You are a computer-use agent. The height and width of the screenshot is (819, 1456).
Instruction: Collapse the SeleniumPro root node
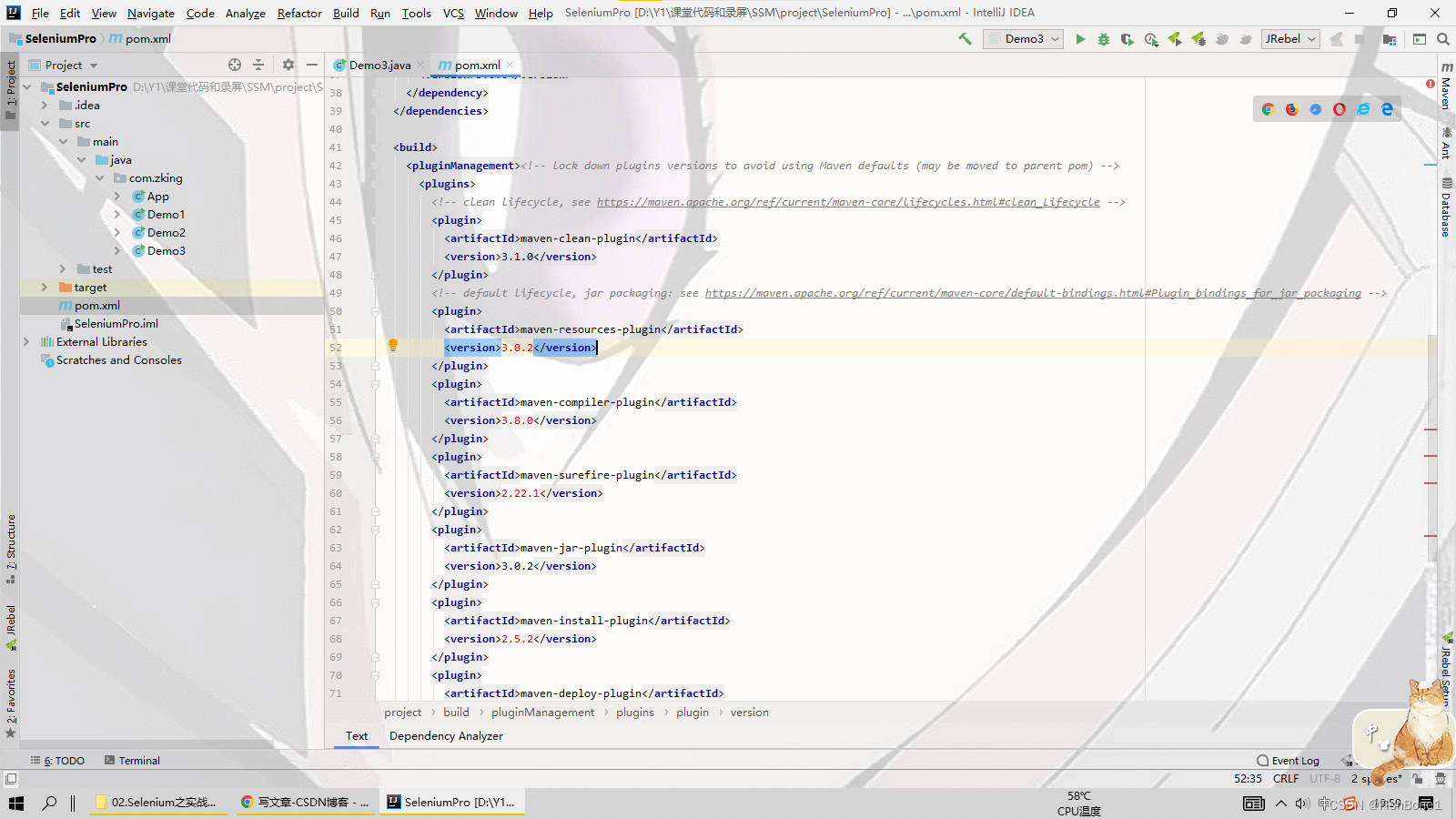point(26,87)
